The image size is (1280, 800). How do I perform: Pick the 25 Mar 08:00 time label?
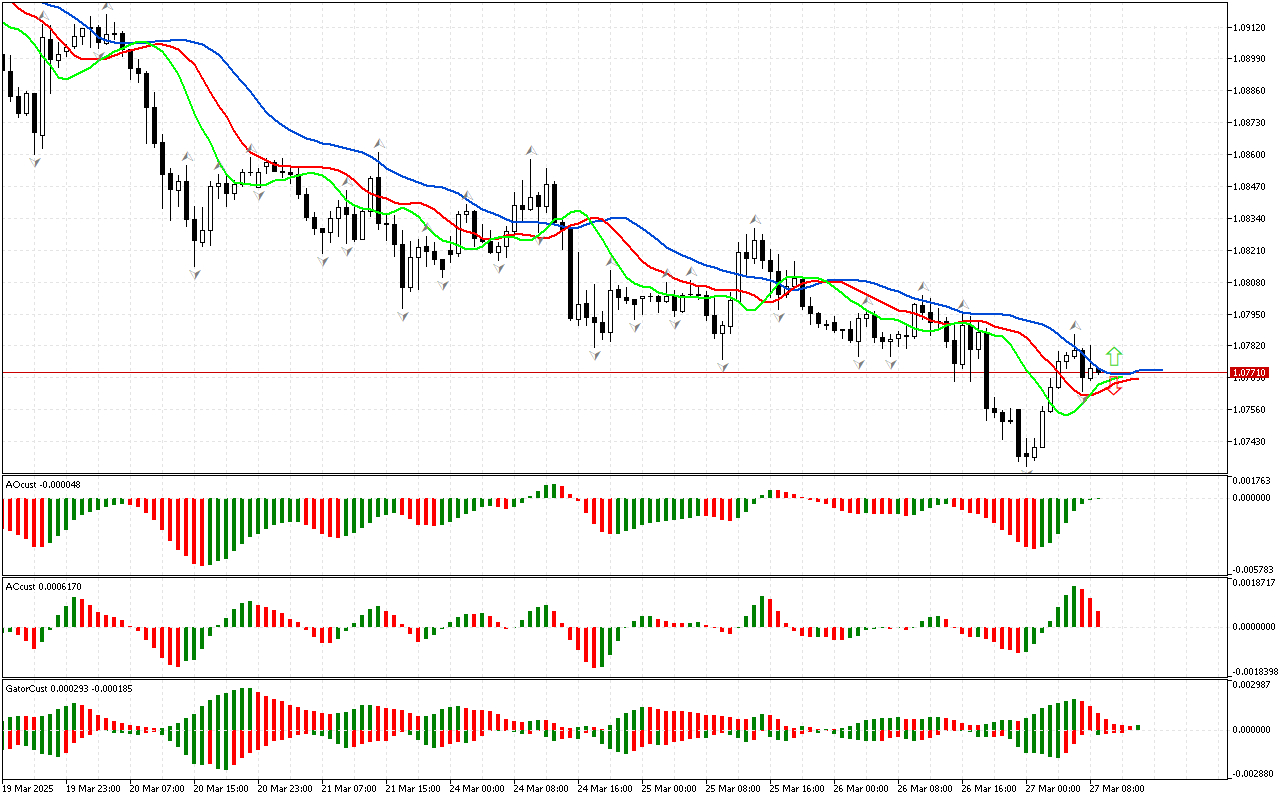(734, 788)
